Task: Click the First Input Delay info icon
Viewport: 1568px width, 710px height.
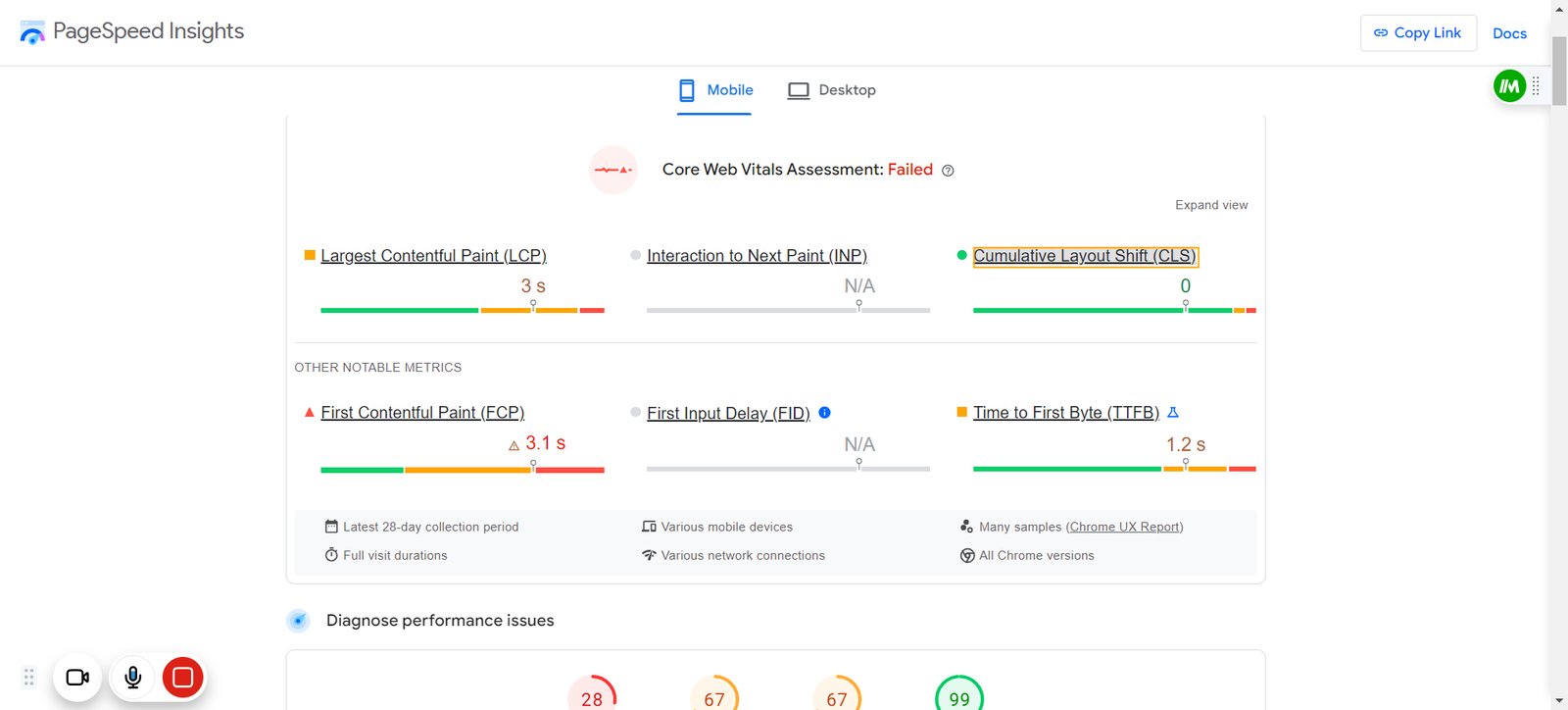Action: coord(824,413)
